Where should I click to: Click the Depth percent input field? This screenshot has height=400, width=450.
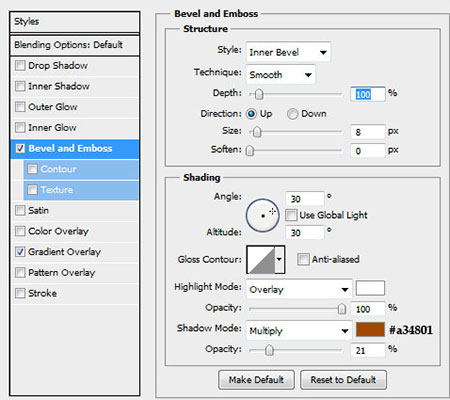coord(368,94)
